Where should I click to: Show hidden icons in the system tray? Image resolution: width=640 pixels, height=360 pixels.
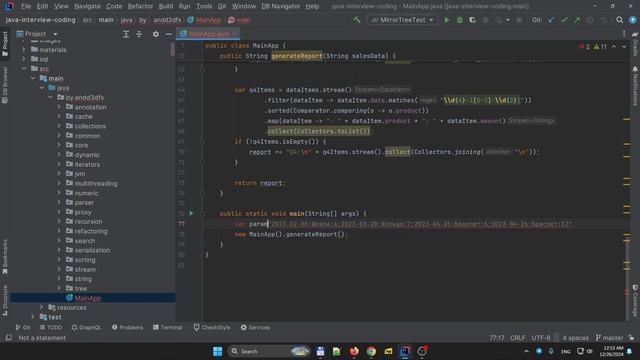(x=526, y=351)
